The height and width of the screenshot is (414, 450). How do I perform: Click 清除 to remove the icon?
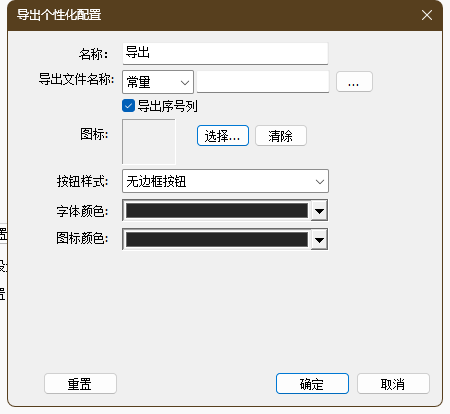coord(281,136)
